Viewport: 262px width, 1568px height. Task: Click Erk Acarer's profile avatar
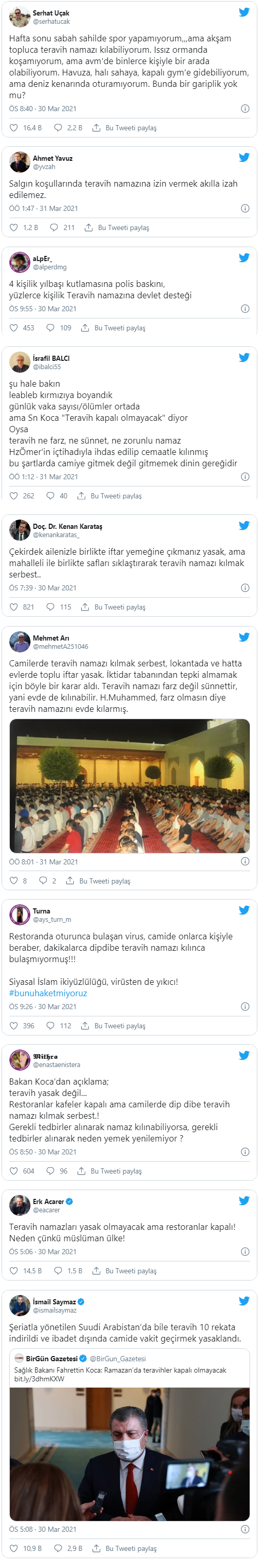pyautogui.click(x=20, y=1205)
